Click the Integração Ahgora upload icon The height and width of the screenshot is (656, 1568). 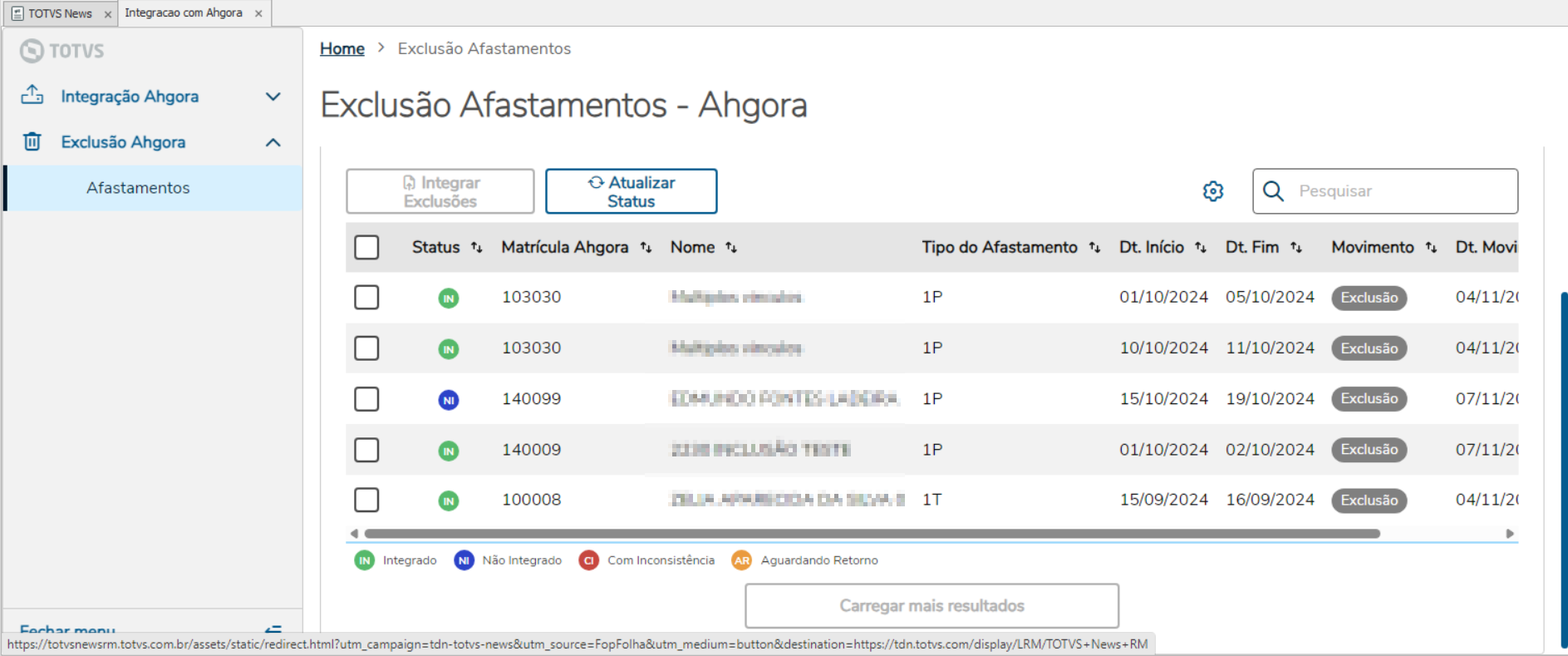(x=32, y=95)
